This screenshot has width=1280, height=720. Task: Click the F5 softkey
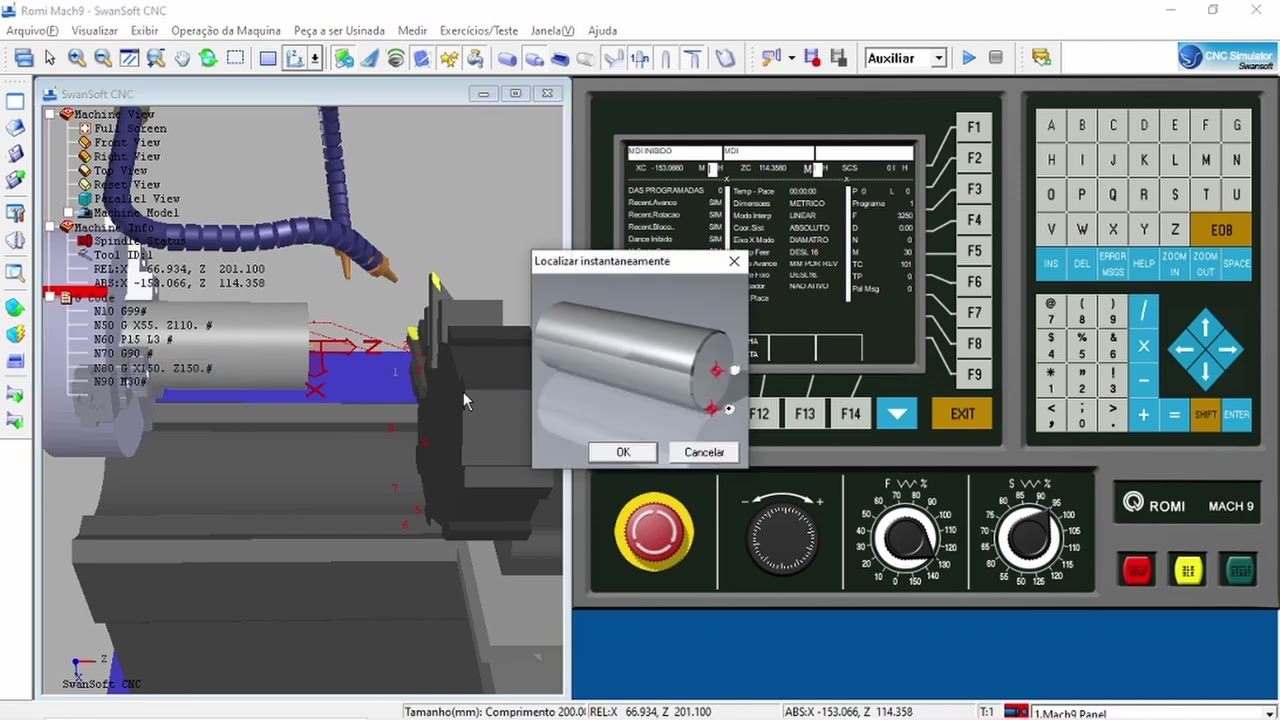point(974,251)
